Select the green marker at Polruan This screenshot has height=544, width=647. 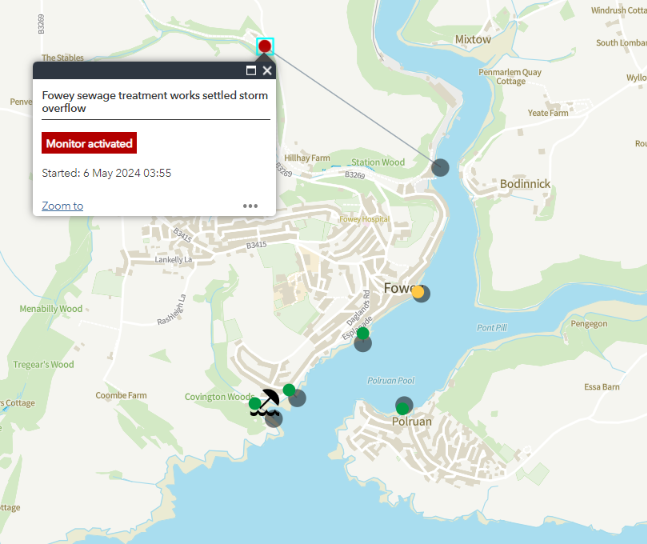pyautogui.click(x=402, y=409)
